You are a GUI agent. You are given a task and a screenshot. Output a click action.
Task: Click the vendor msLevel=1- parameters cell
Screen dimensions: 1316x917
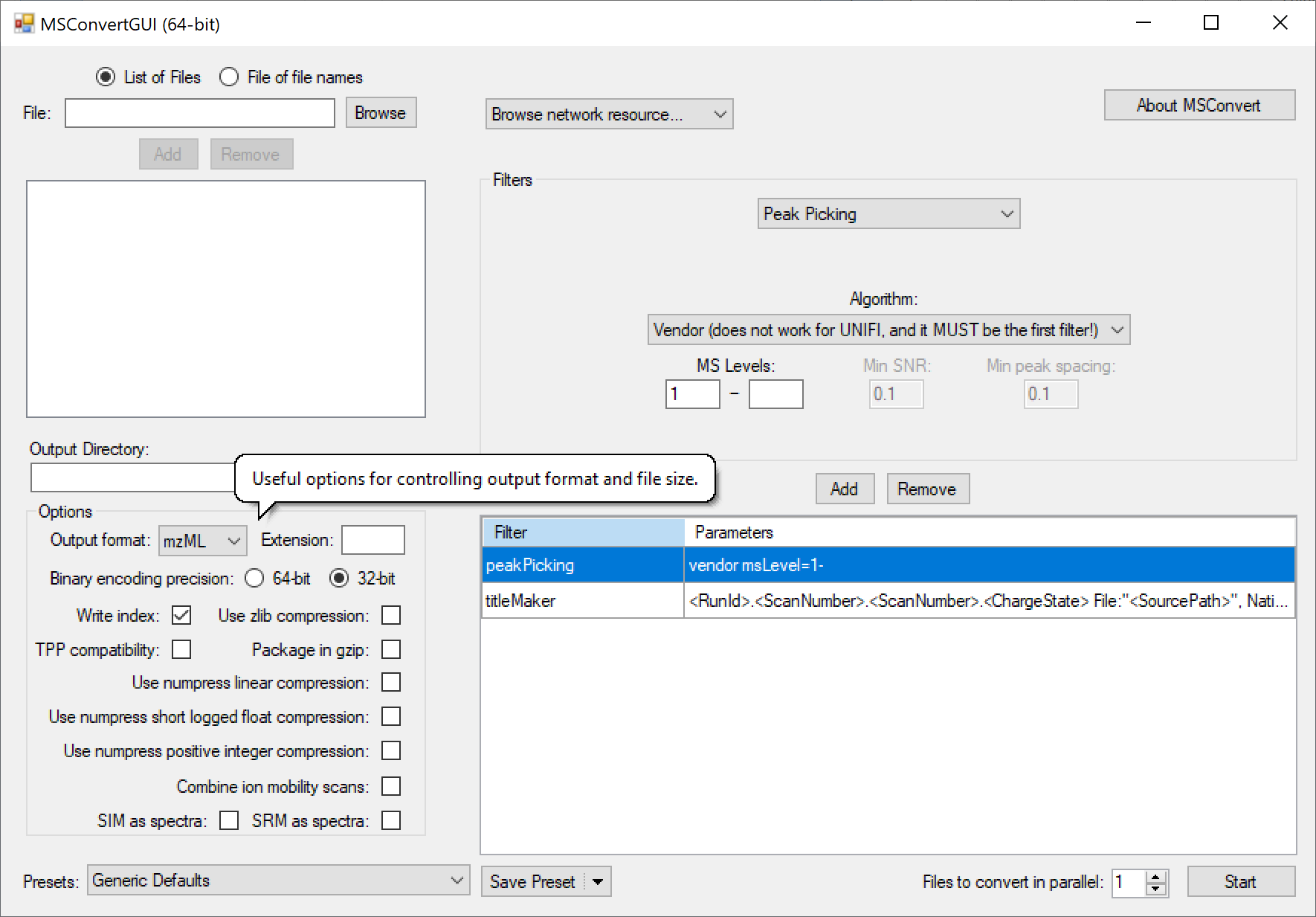tap(990, 564)
